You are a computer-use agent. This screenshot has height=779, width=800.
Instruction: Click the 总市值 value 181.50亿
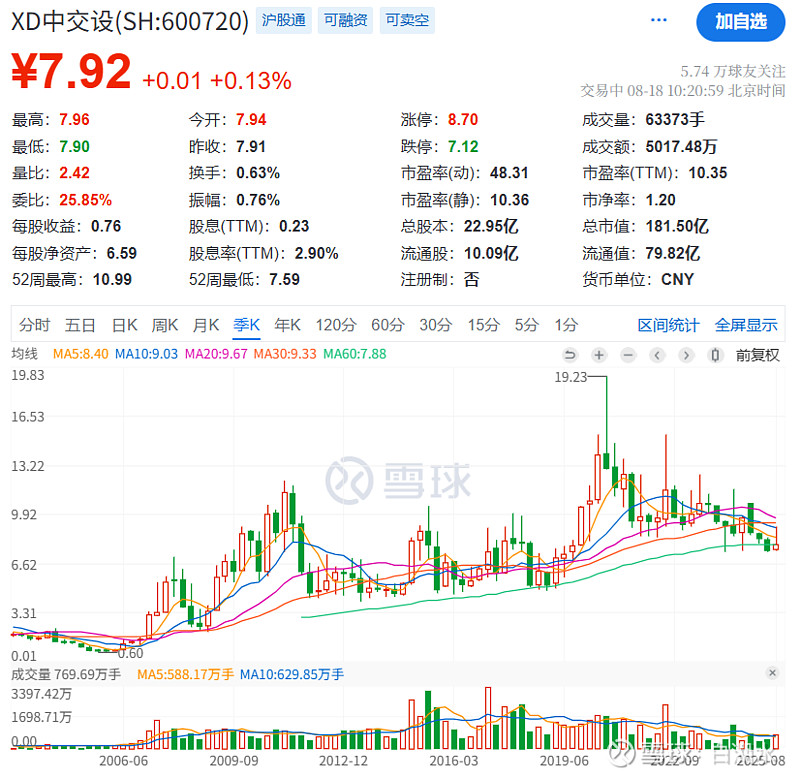pyautogui.click(x=677, y=226)
